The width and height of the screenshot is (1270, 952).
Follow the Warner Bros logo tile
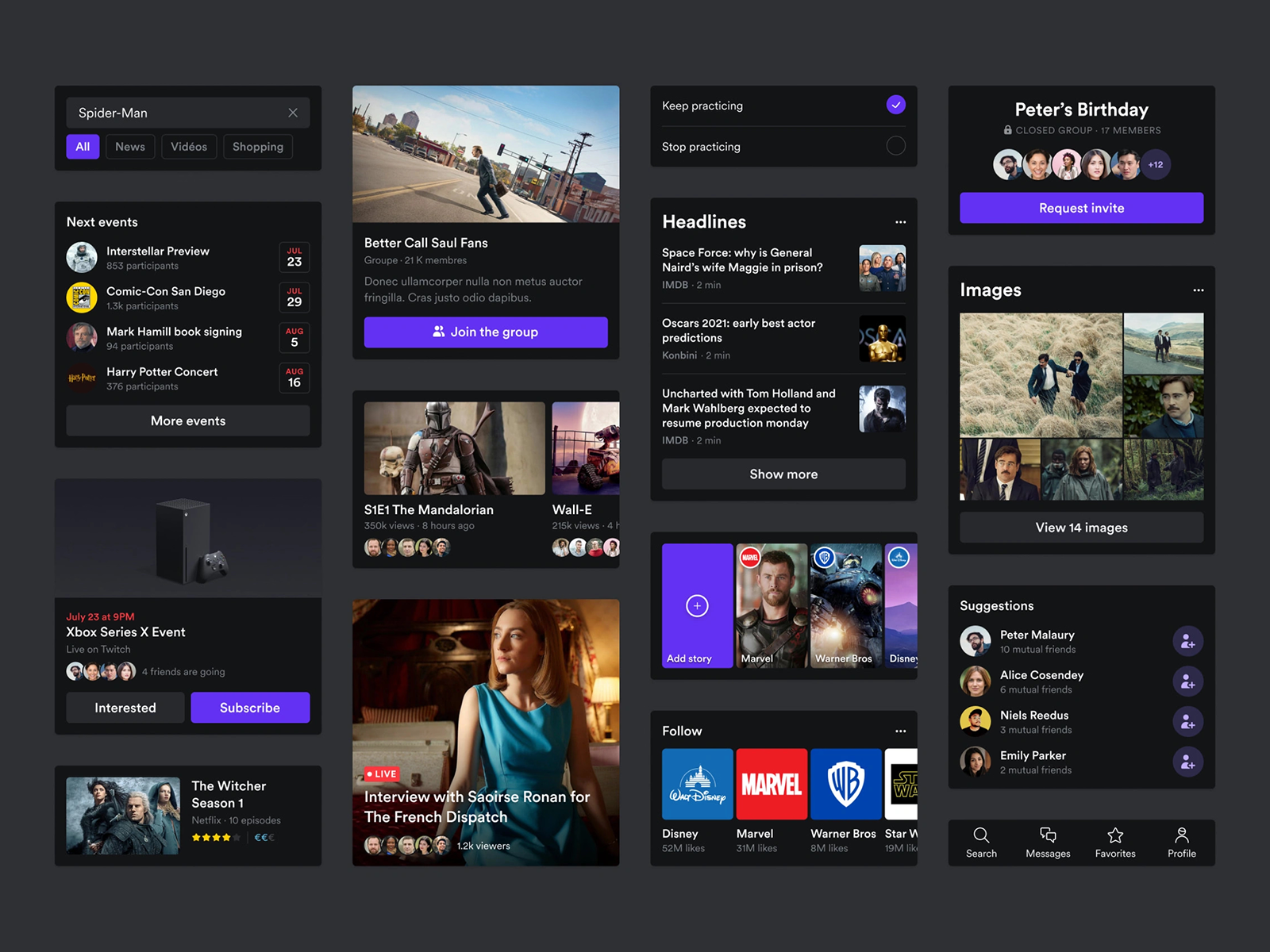846,784
